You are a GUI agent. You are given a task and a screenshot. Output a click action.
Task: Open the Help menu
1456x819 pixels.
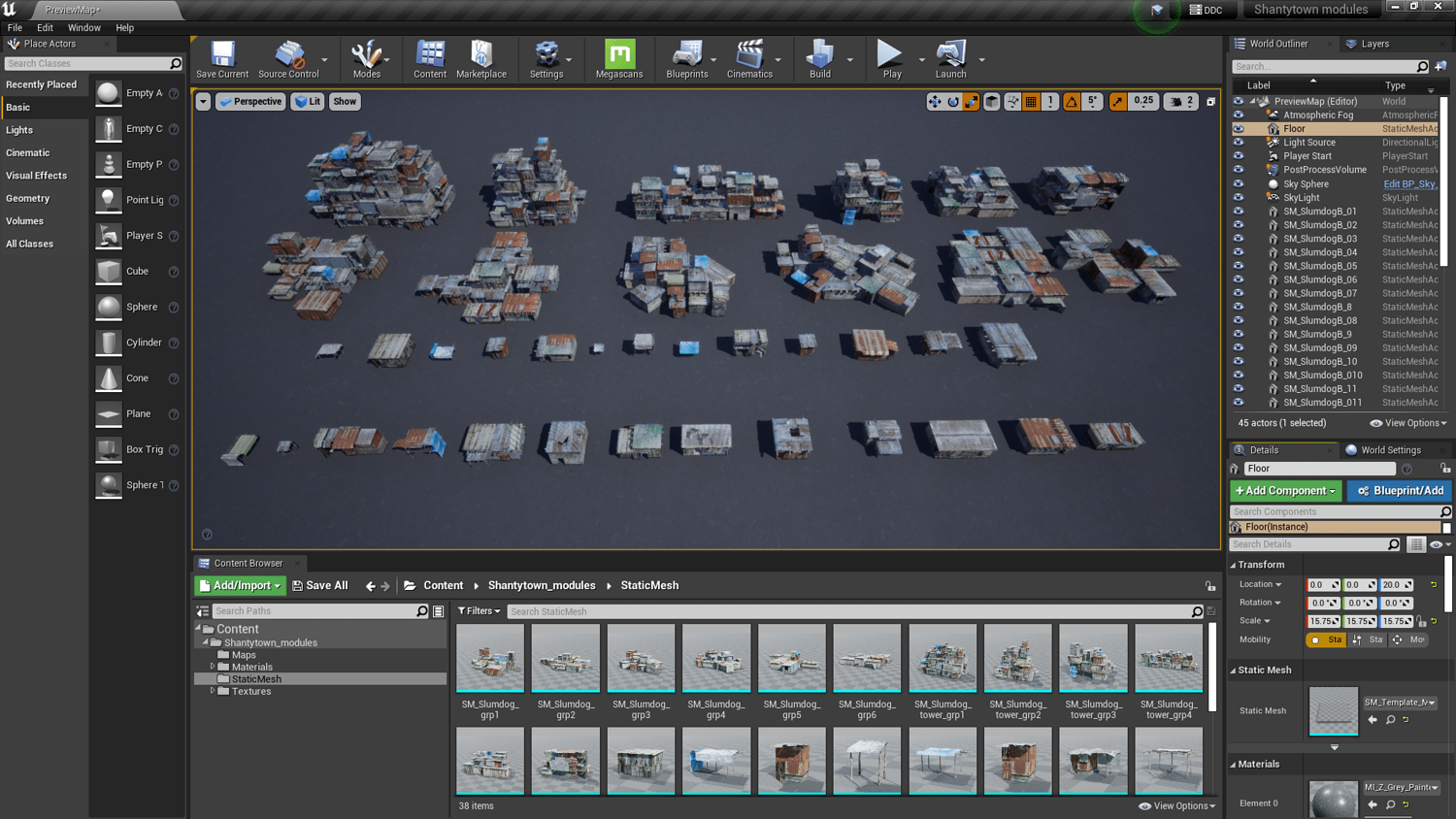(125, 28)
